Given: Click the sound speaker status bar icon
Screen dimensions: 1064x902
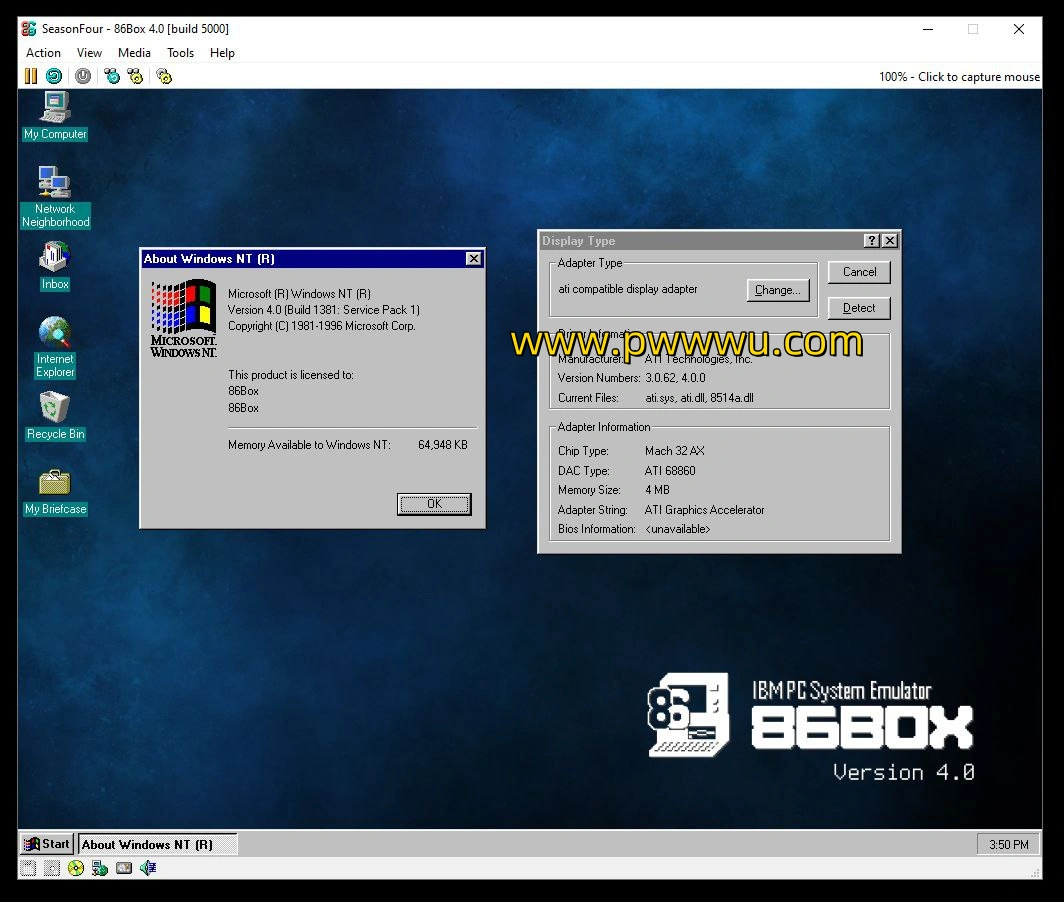Looking at the screenshot, I should click(x=148, y=867).
